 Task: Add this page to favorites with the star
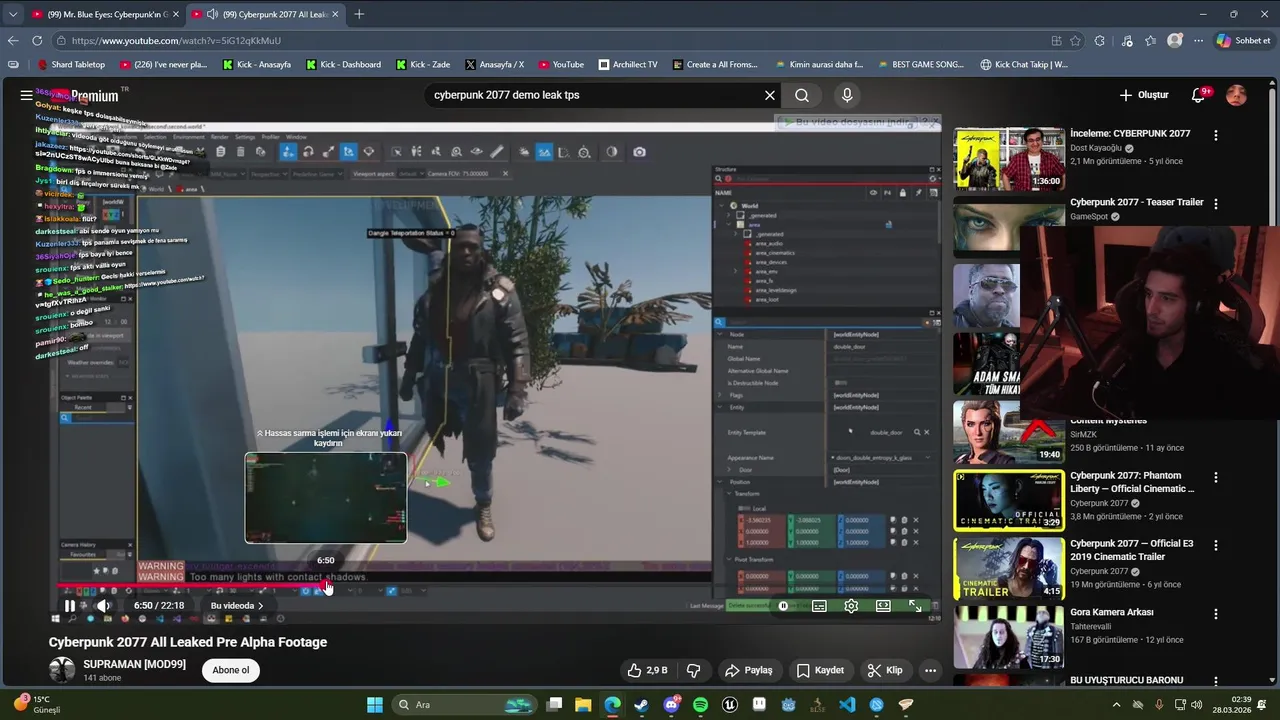click(x=1075, y=41)
